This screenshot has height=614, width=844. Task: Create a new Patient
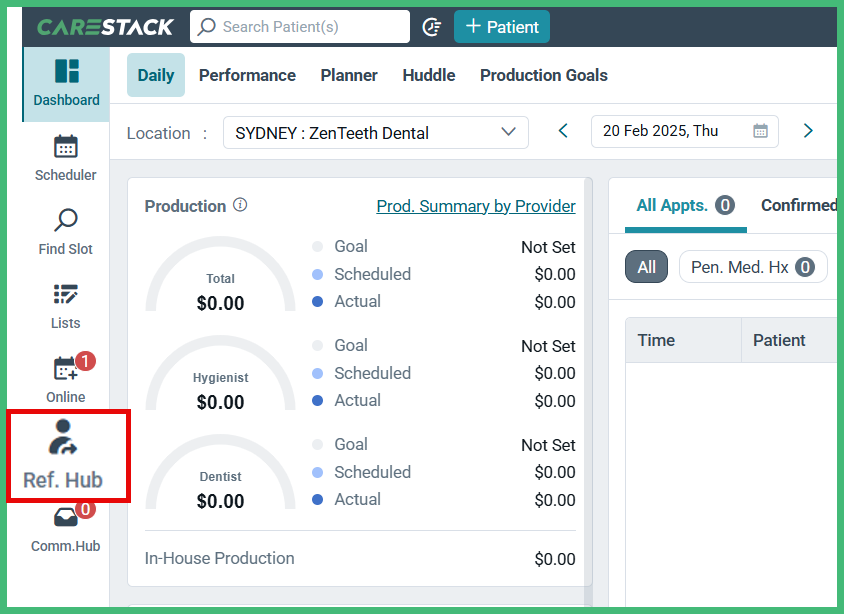point(501,27)
